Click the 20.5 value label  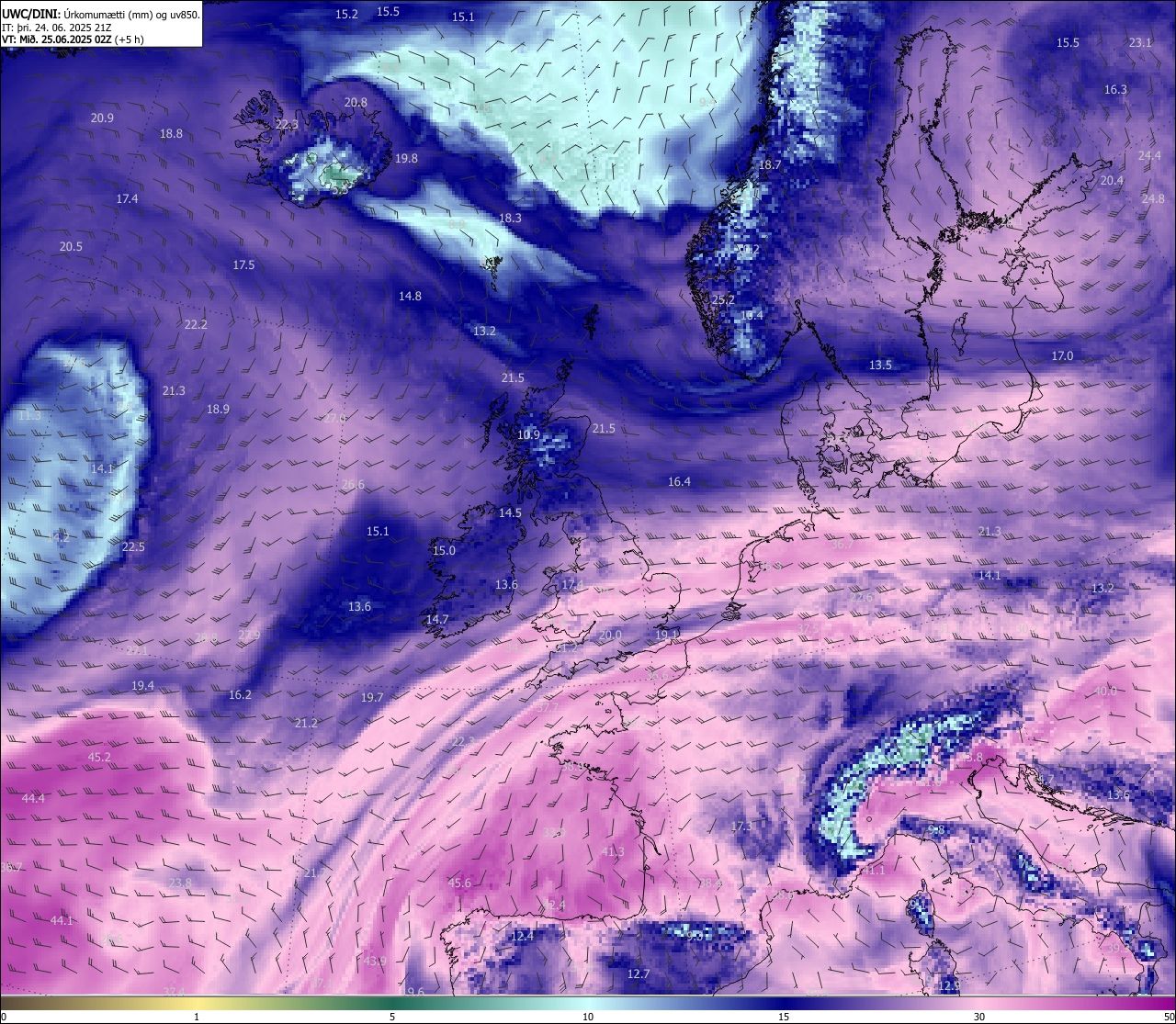(x=71, y=247)
